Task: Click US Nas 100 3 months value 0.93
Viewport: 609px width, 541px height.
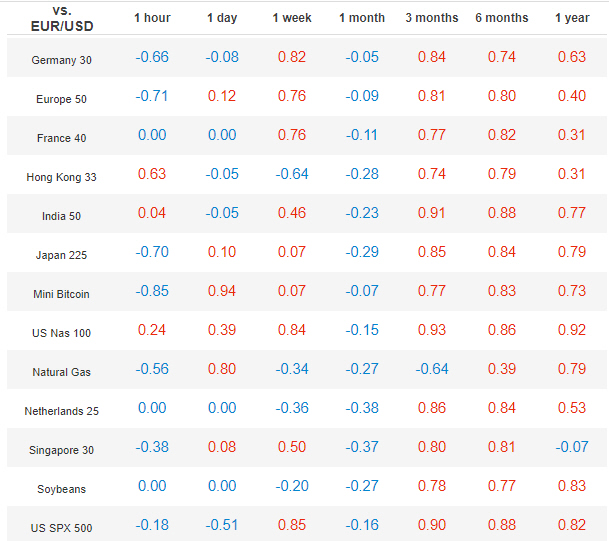Action: point(432,330)
